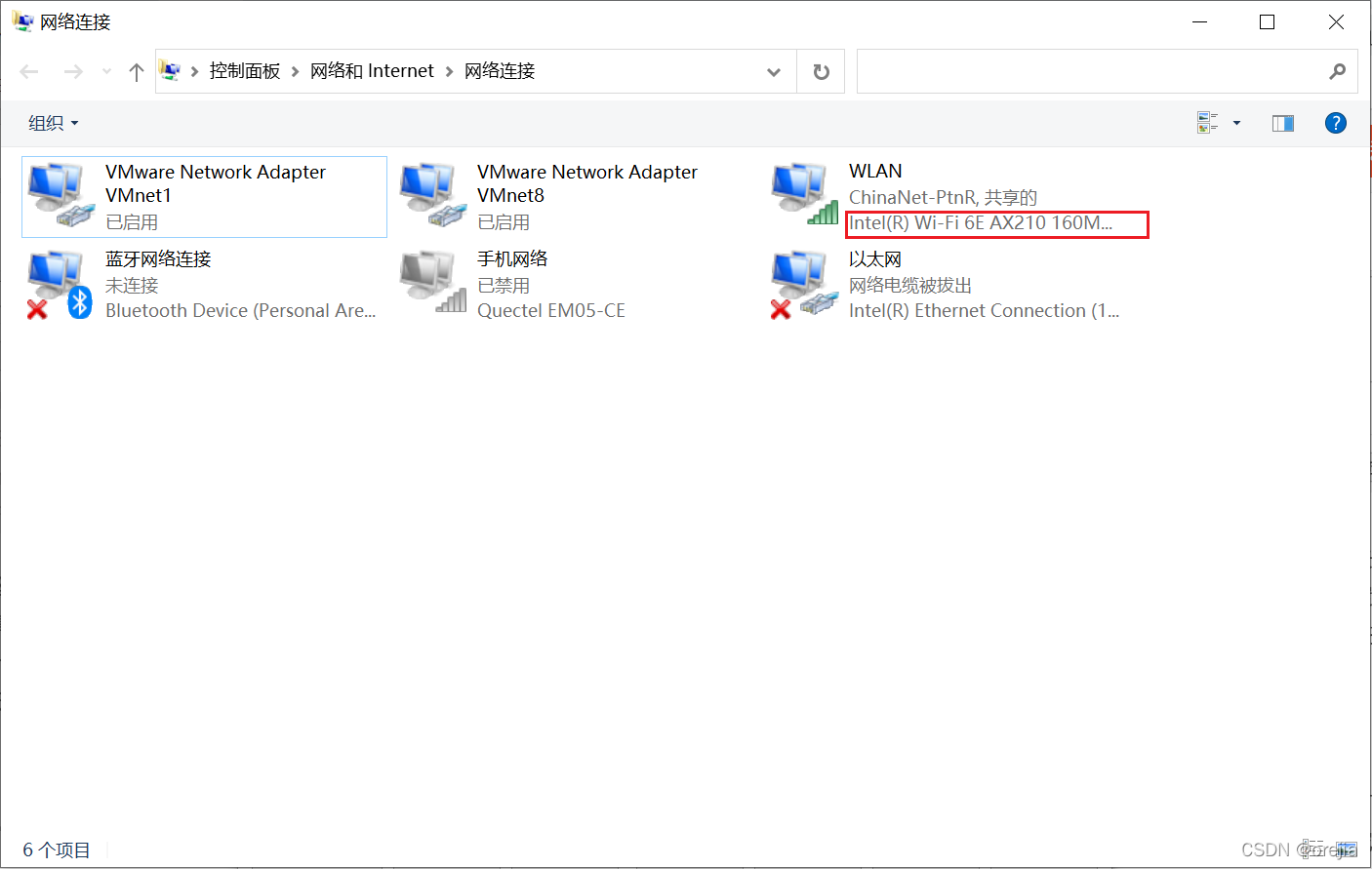Screen dimensions: 1372x869
Task: Click 已启用 status under VMnet1
Action: [x=132, y=222]
